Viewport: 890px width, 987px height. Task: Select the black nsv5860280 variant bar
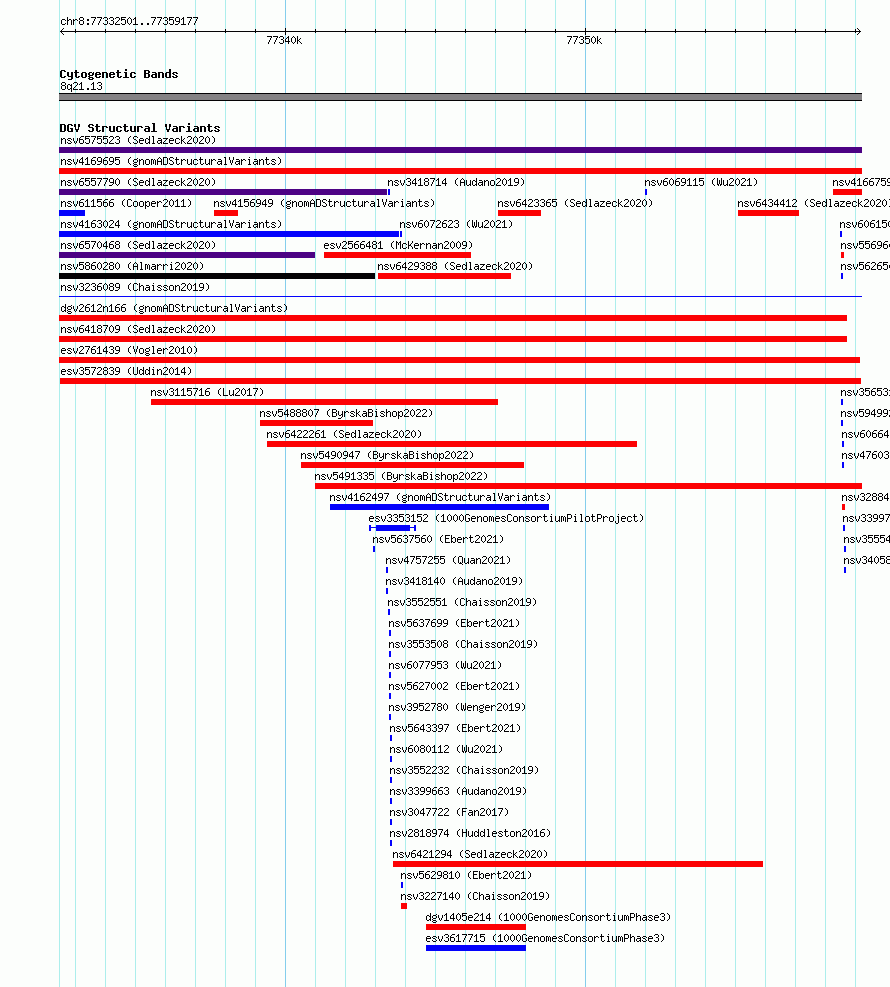pyautogui.click(x=217, y=276)
